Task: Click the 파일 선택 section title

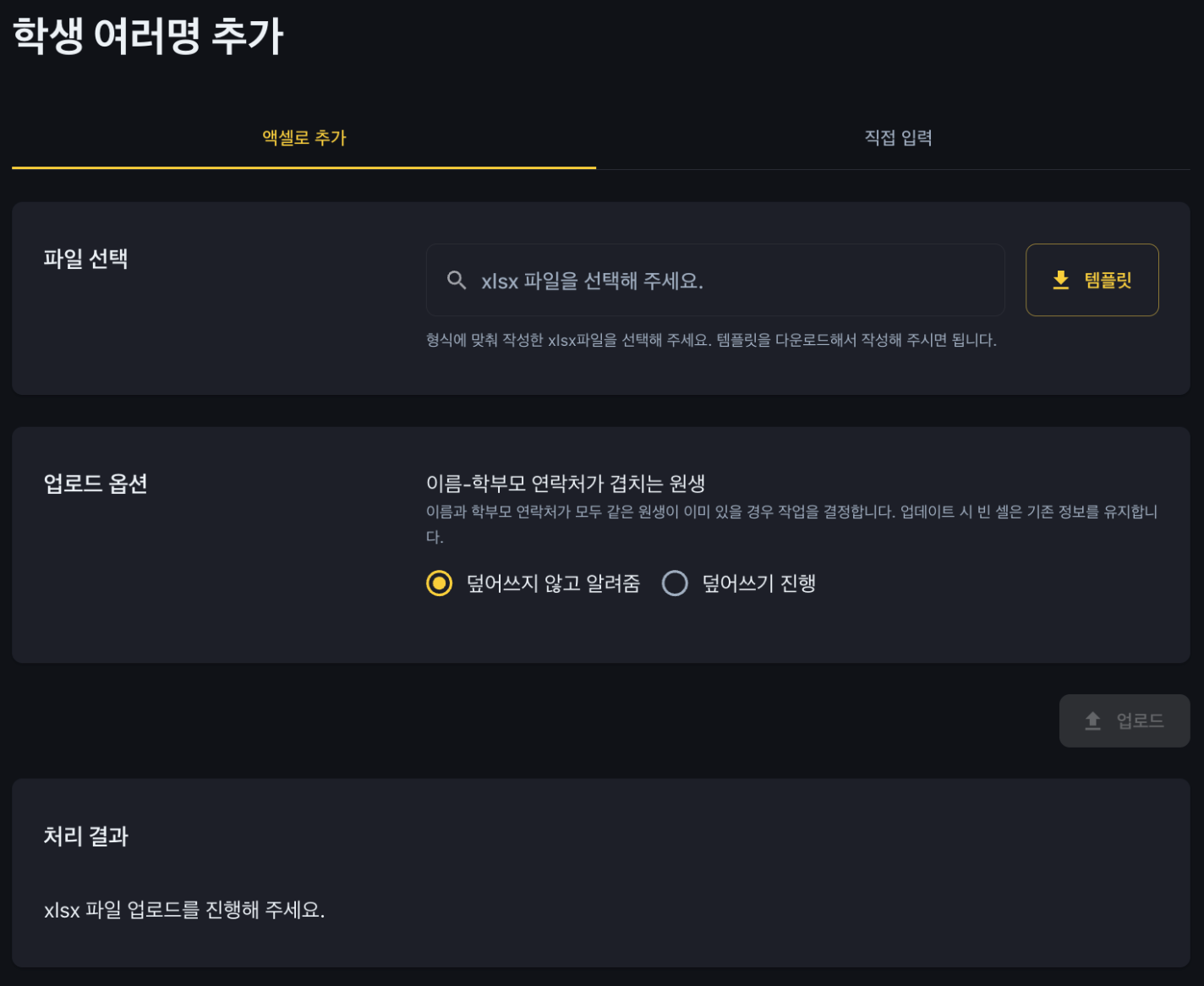Action: coord(85,259)
